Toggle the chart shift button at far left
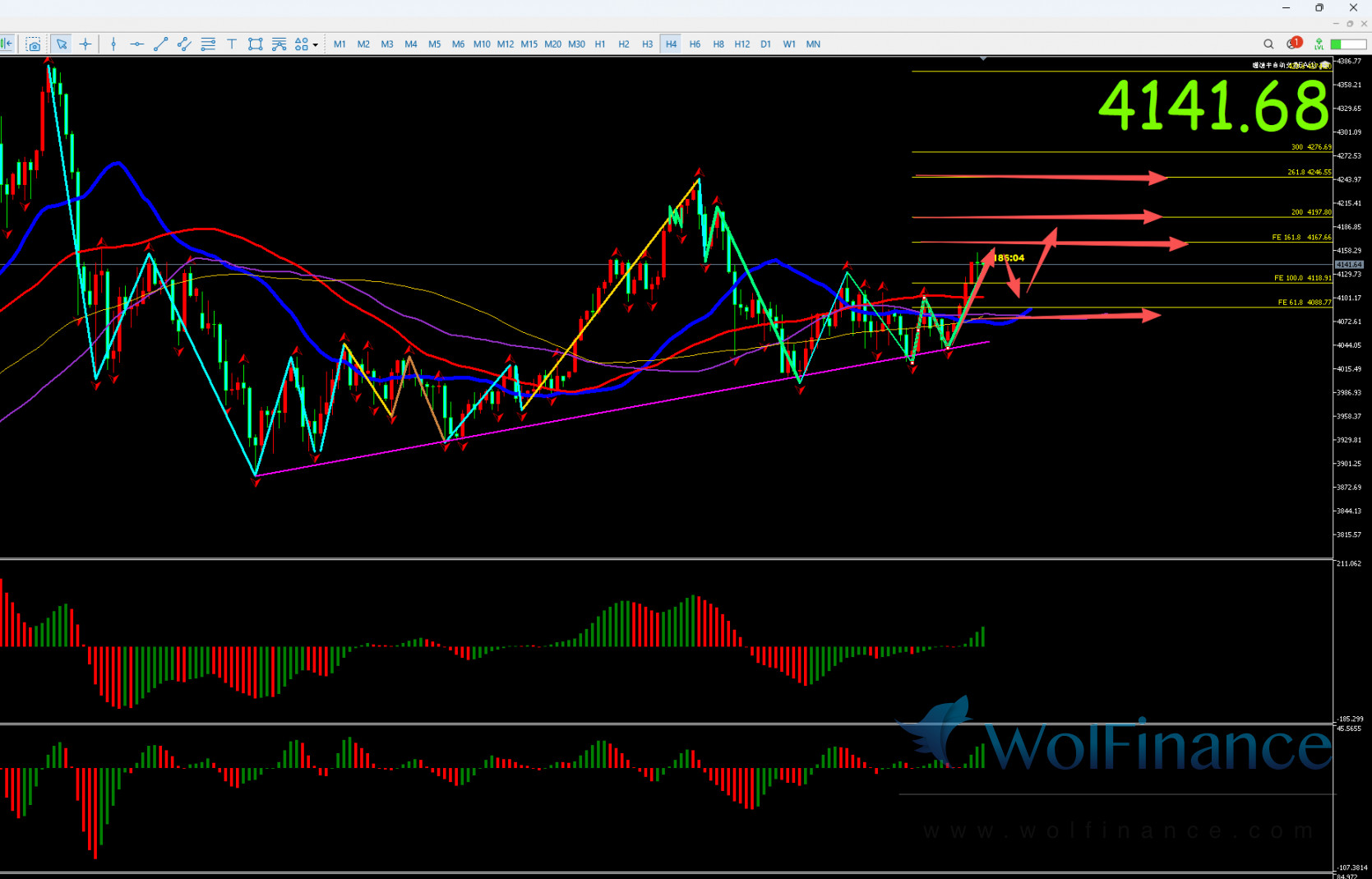Screen dimensions: 1372x879 click(x=7, y=44)
